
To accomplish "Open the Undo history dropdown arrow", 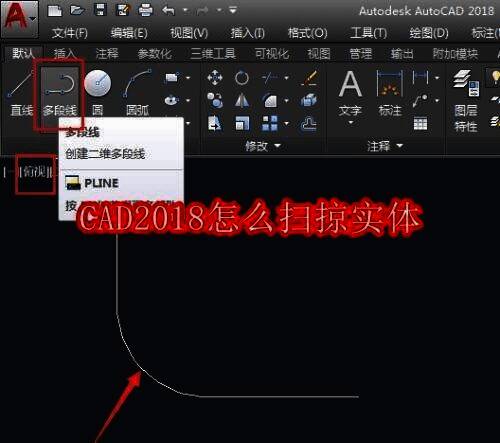I will click(x=185, y=11).
